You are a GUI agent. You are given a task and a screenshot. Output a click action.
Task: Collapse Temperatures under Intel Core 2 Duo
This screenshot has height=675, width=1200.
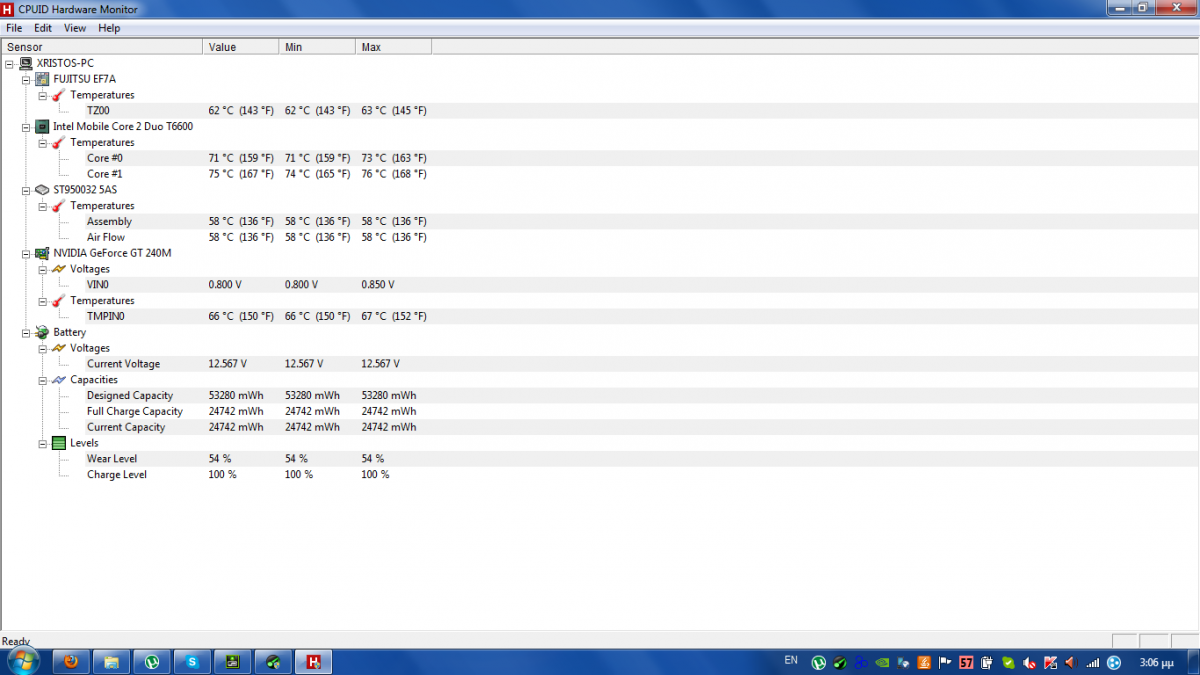[x=42, y=143]
